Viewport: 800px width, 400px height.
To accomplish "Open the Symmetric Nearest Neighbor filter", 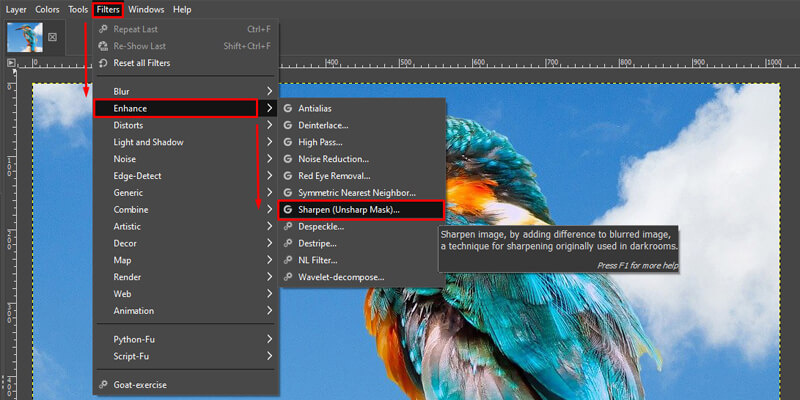I will pos(362,192).
